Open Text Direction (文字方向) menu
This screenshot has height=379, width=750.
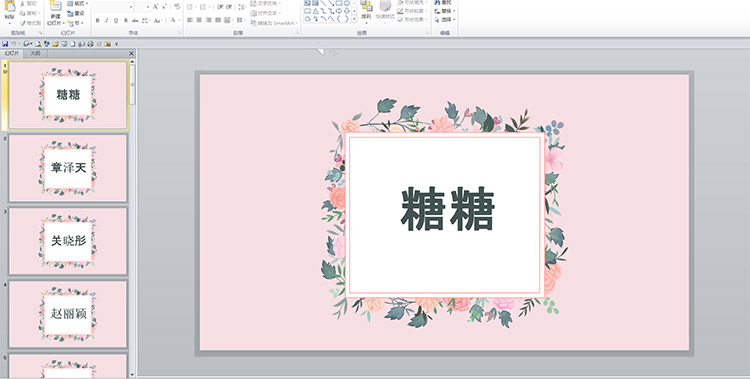[x=266, y=3]
